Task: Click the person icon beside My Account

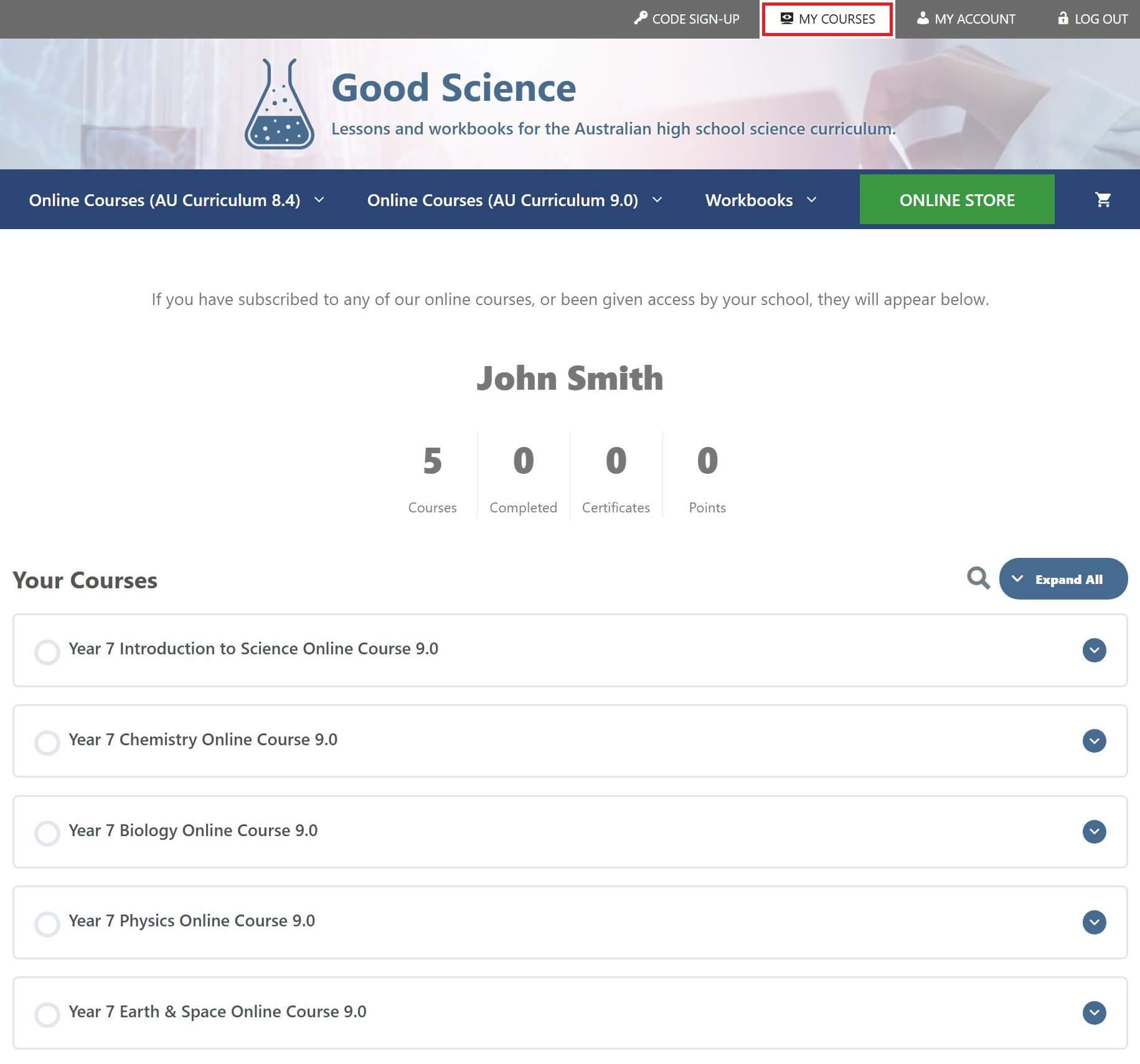Action: 922,19
